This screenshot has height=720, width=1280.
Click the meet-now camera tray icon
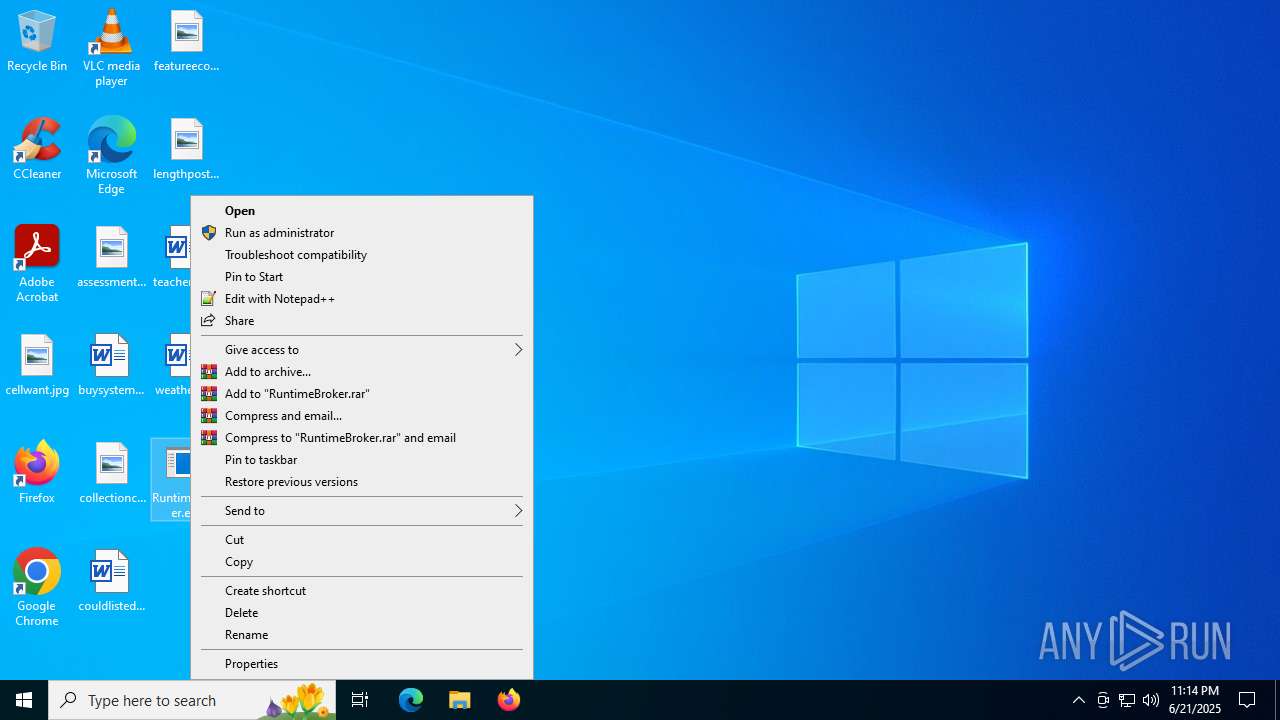coord(1103,700)
